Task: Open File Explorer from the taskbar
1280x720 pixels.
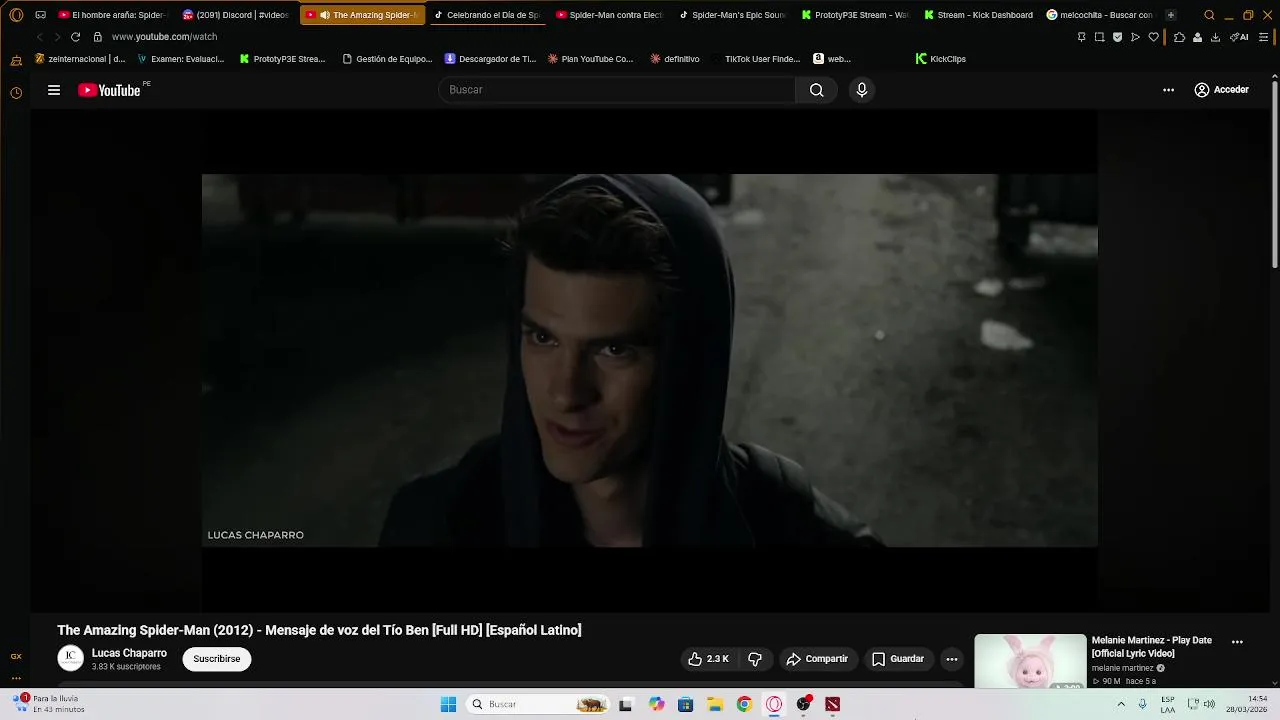Action: (x=715, y=704)
